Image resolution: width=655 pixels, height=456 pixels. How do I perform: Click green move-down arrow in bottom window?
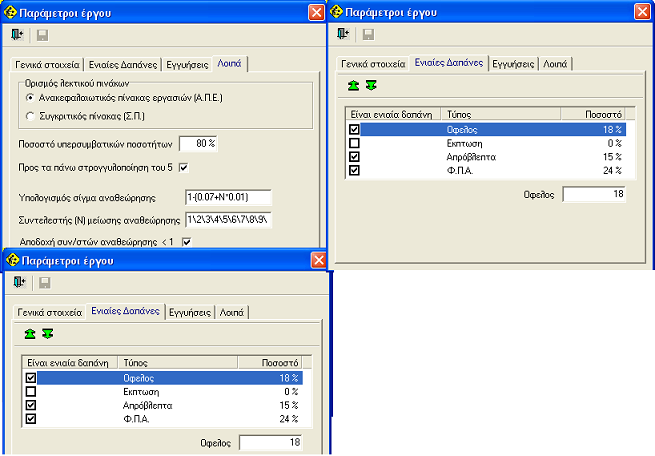pos(47,333)
